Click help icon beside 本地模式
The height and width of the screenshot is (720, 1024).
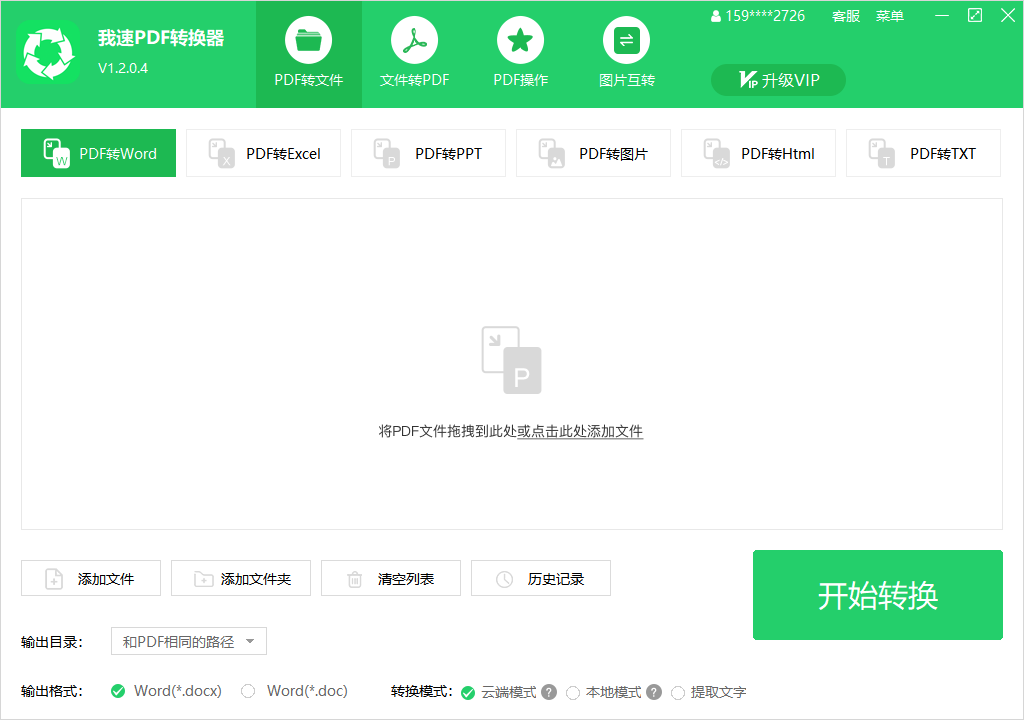coord(654,692)
